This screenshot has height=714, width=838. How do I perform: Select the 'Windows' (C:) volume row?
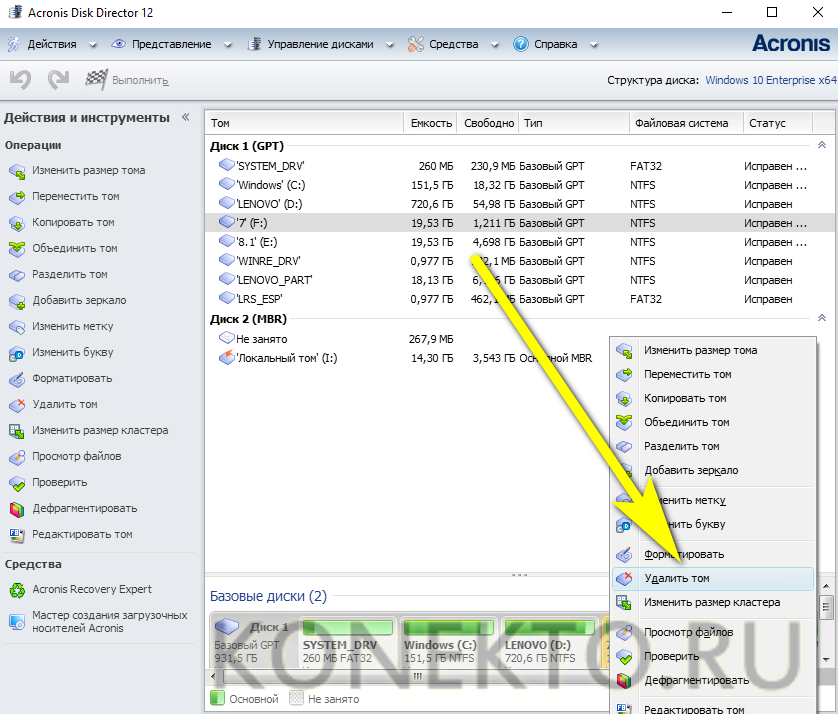(274, 185)
